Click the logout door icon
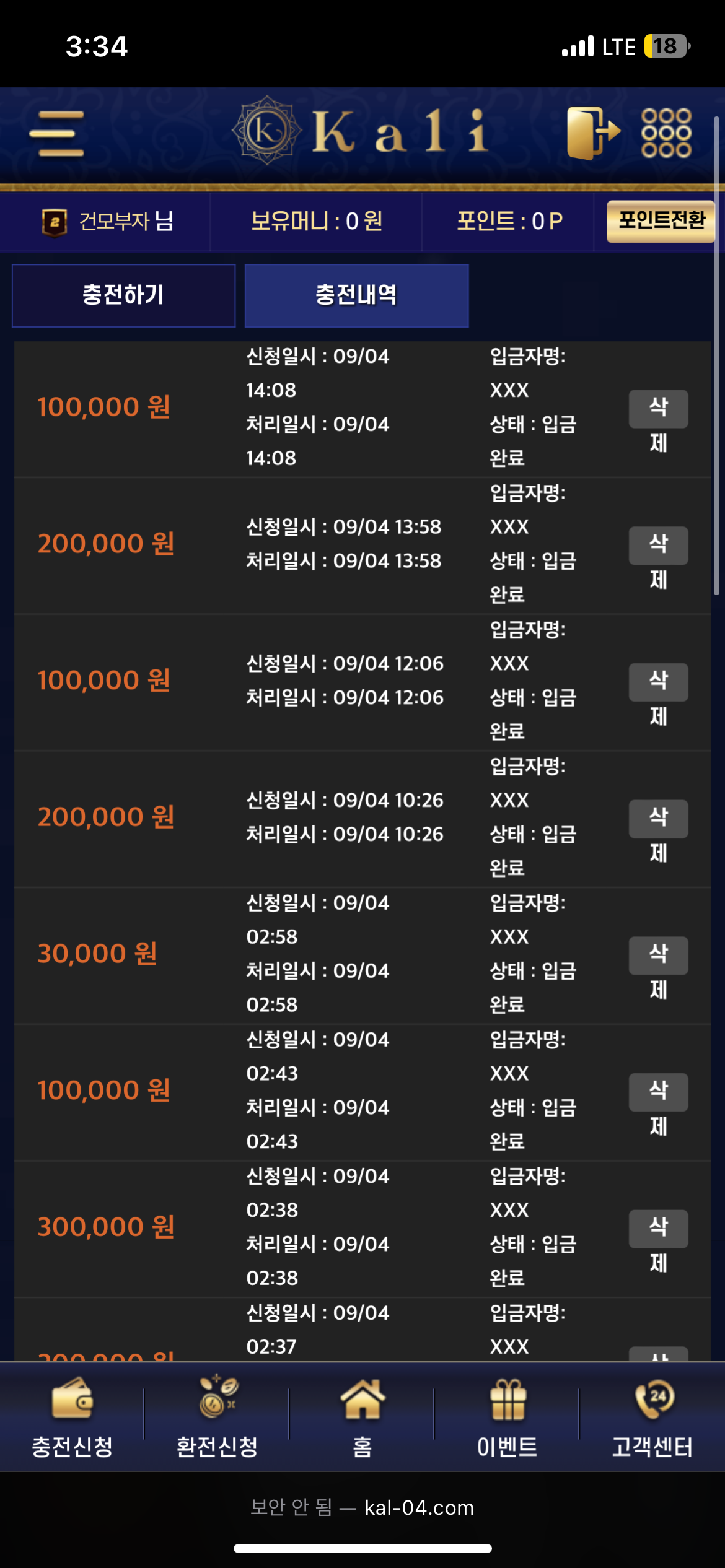 pyautogui.click(x=594, y=133)
